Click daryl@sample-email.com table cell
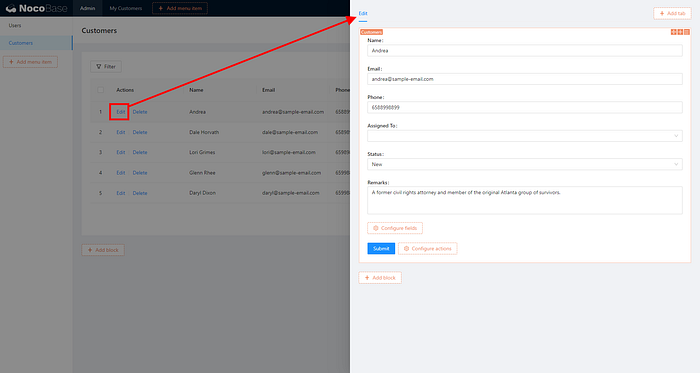The image size is (700, 373). (x=291, y=193)
